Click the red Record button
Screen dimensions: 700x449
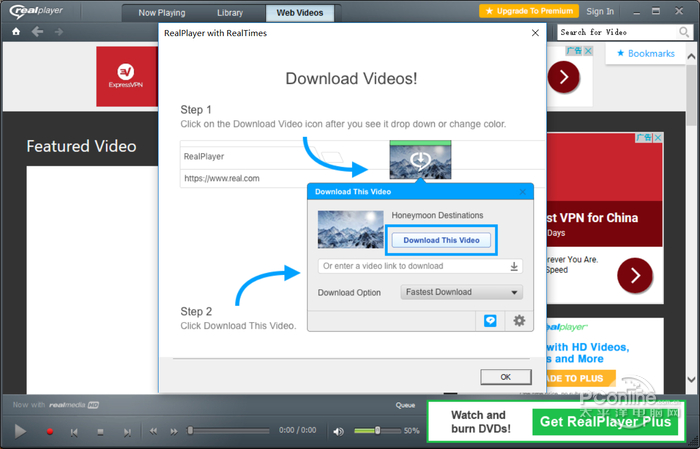50,432
